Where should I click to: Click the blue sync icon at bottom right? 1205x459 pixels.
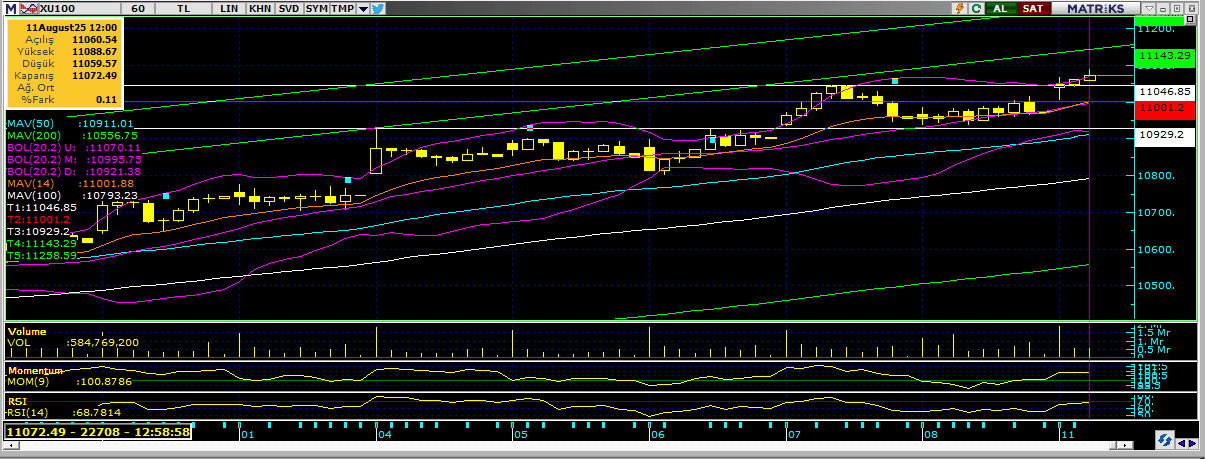[x=1164, y=439]
